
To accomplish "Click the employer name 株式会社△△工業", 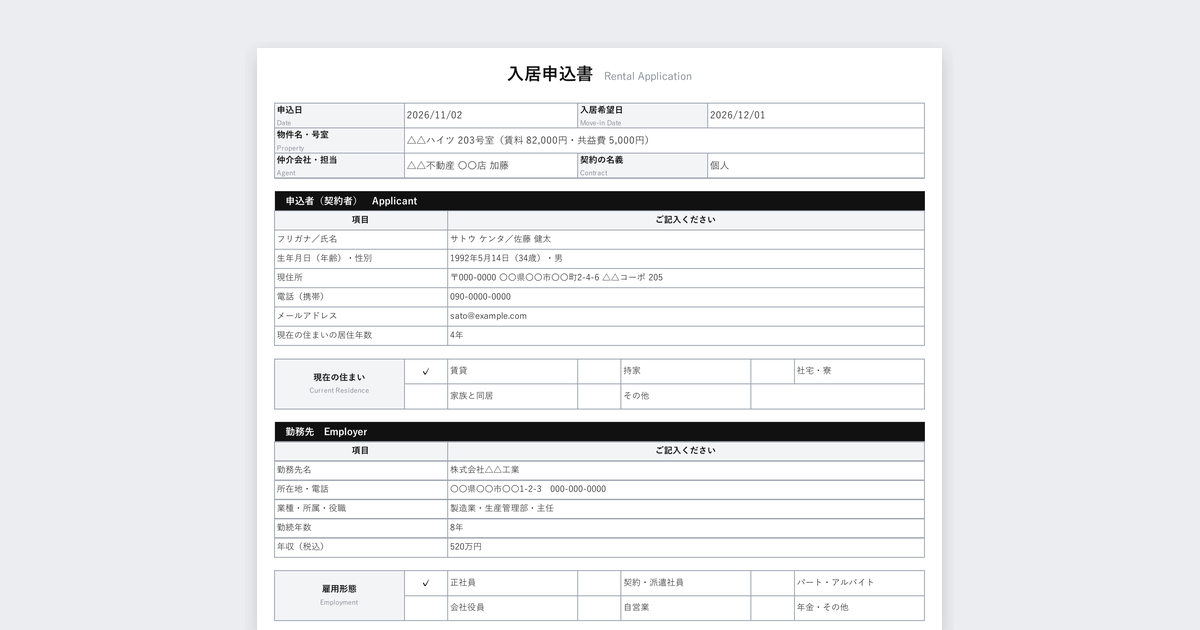I will pyautogui.click(x=686, y=470).
